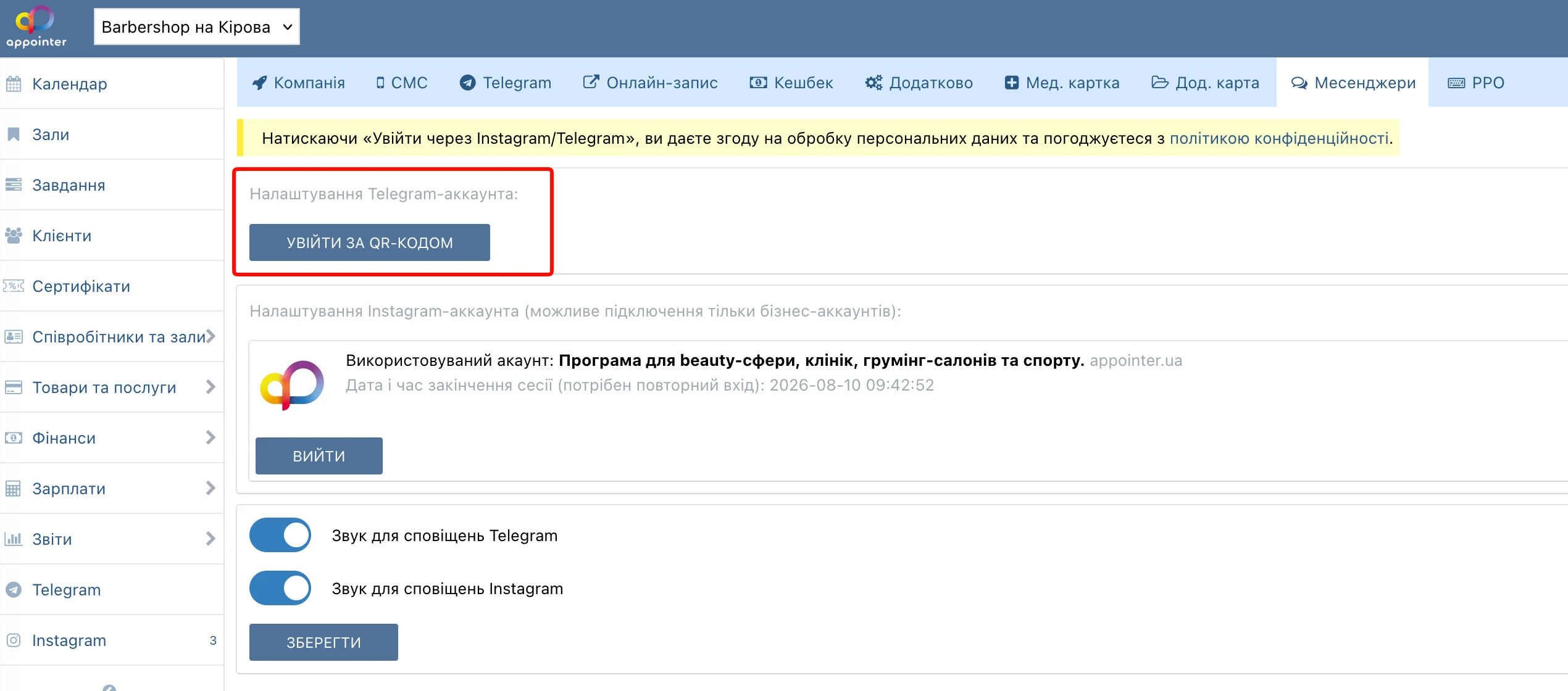This screenshot has width=1568, height=691.
Task: Click the money icon beside Фінанси
Action: (14, 438)
